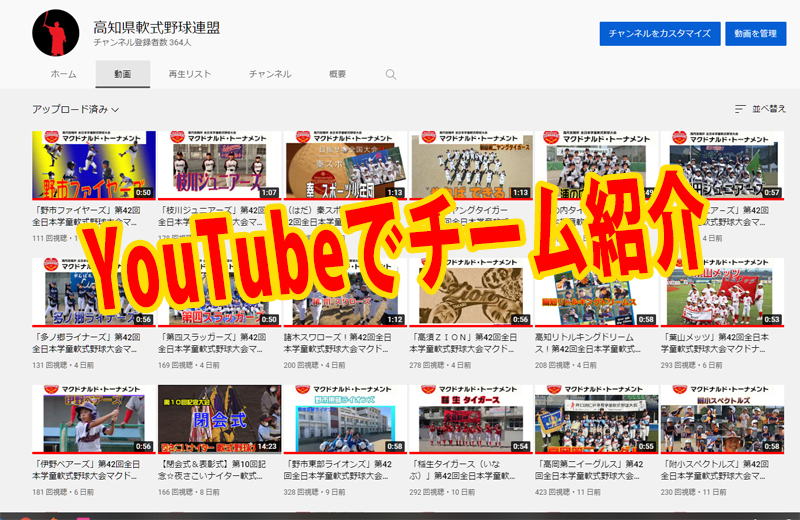The width and height of the screenshot is (800, 520).
Task: Open the 伊野ベアーズ batter thumbnail
Action: (94, 419)
